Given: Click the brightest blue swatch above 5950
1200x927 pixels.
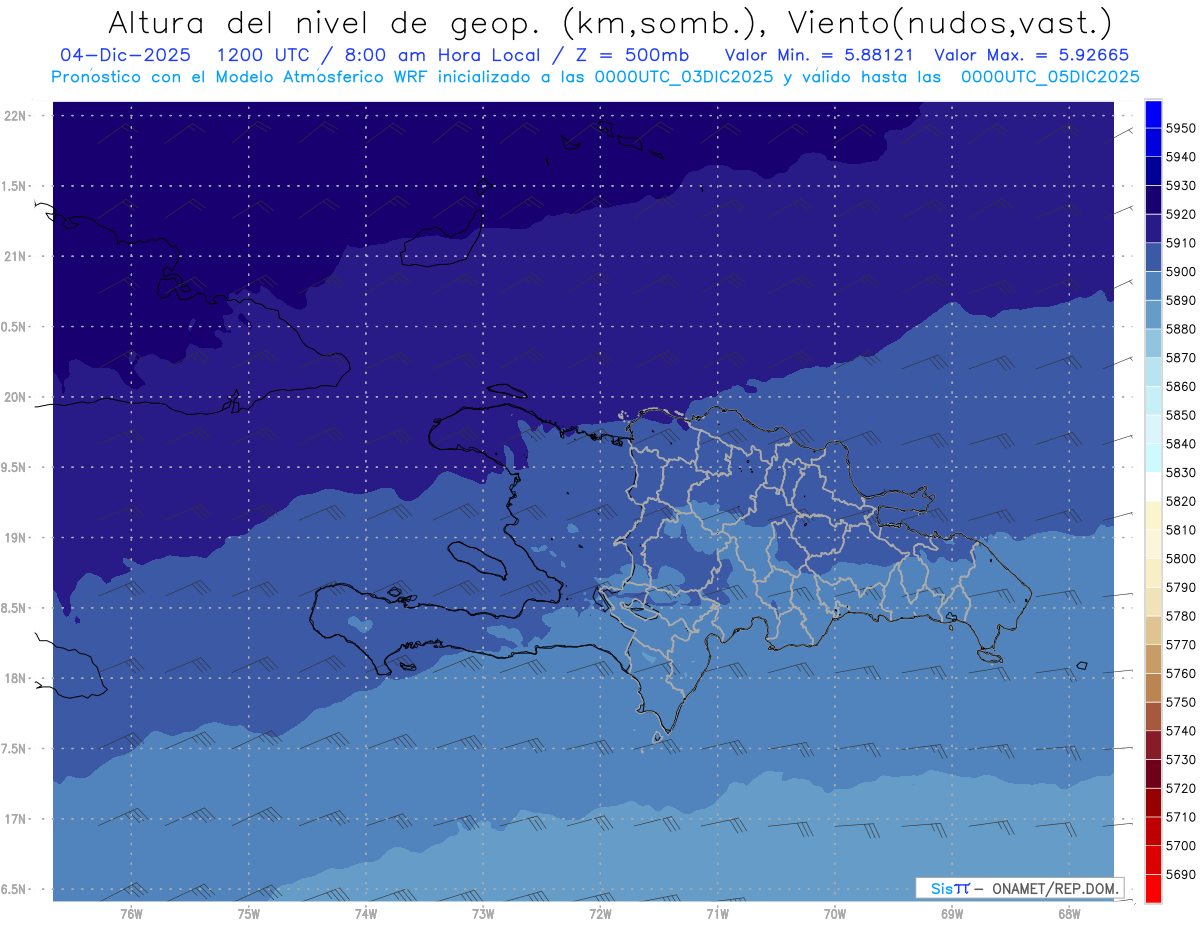Looking at the screenshot, I should (1153, 113).
